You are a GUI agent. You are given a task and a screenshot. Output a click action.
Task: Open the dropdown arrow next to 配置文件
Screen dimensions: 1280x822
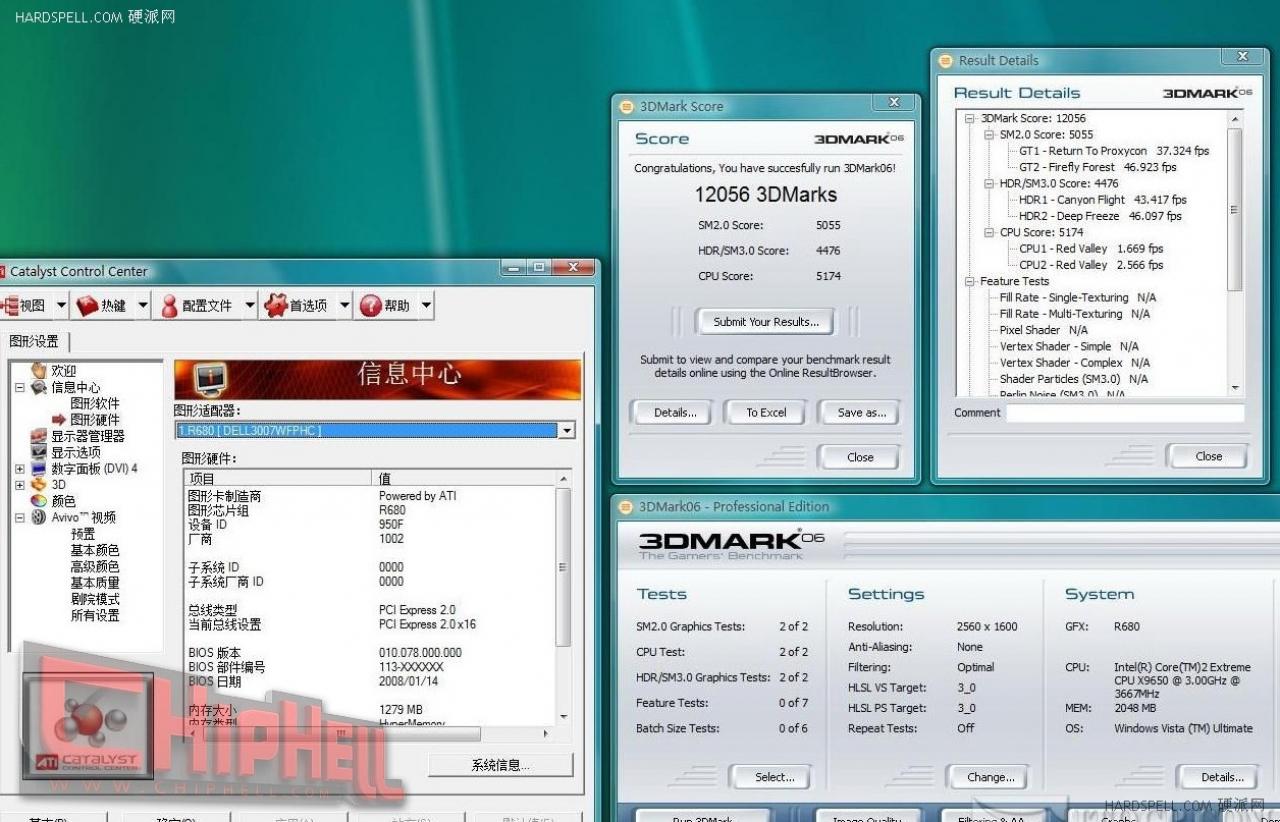pos(249,306)
